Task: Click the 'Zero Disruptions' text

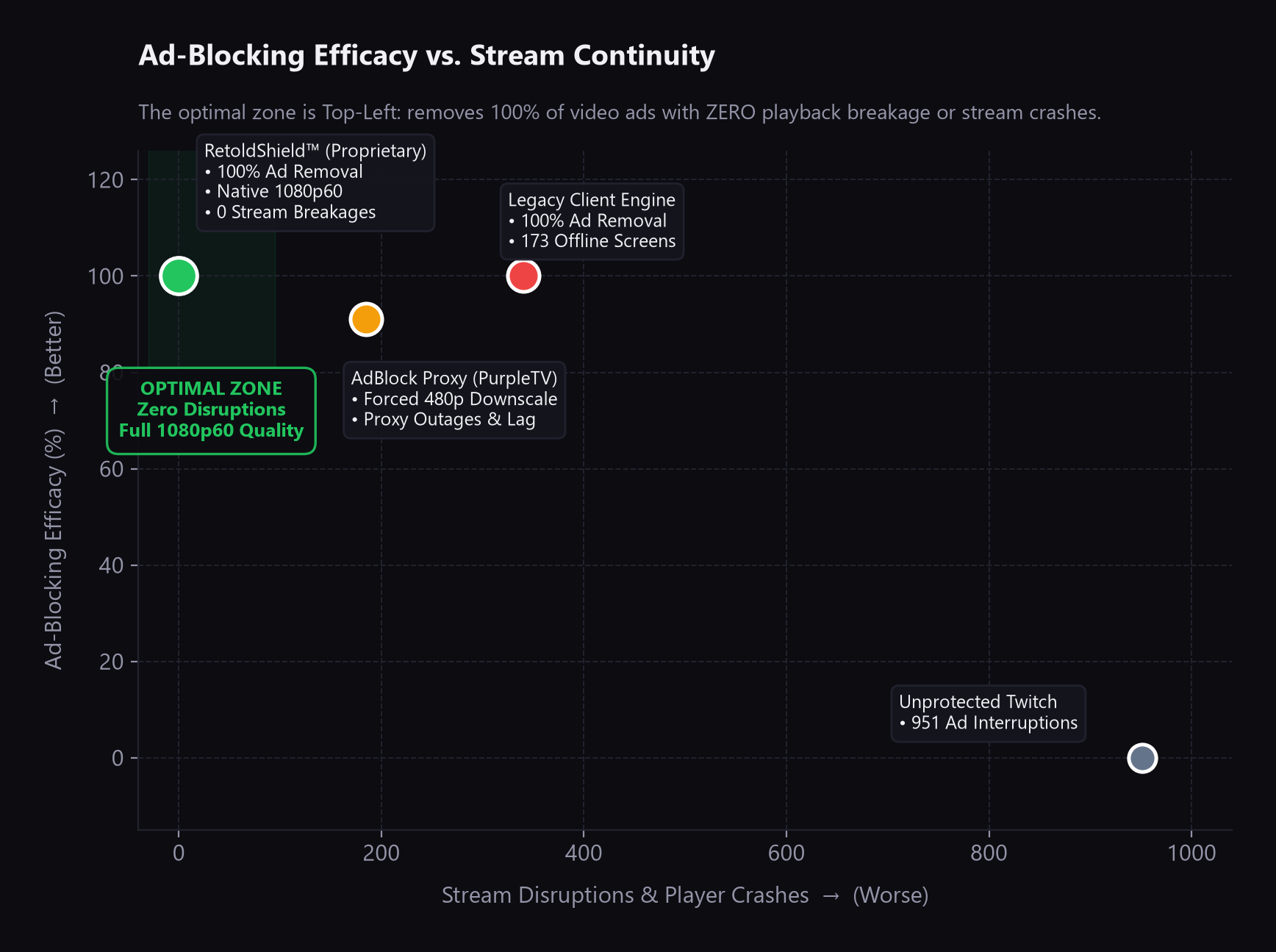Action: pos(211,409)
